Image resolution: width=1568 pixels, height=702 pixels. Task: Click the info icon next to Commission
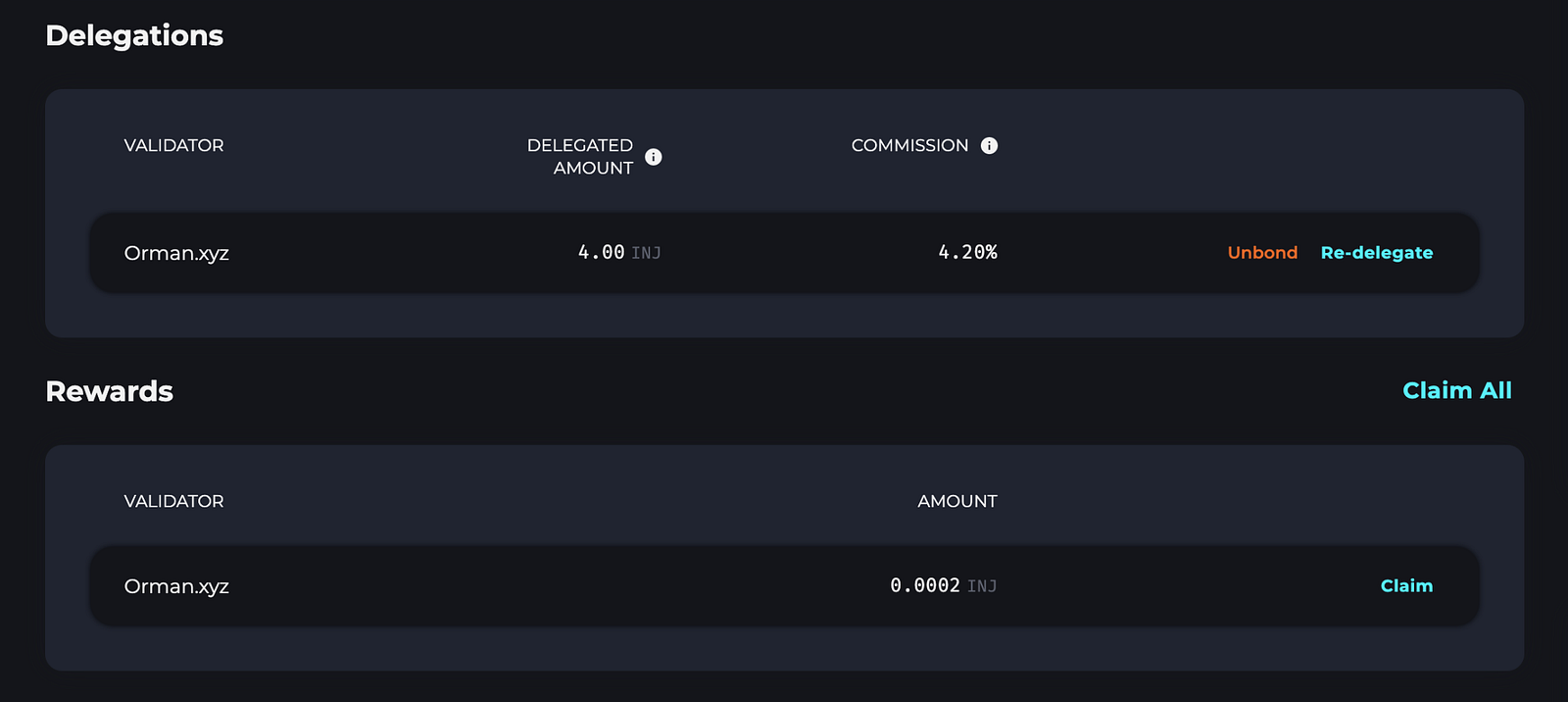990,146
